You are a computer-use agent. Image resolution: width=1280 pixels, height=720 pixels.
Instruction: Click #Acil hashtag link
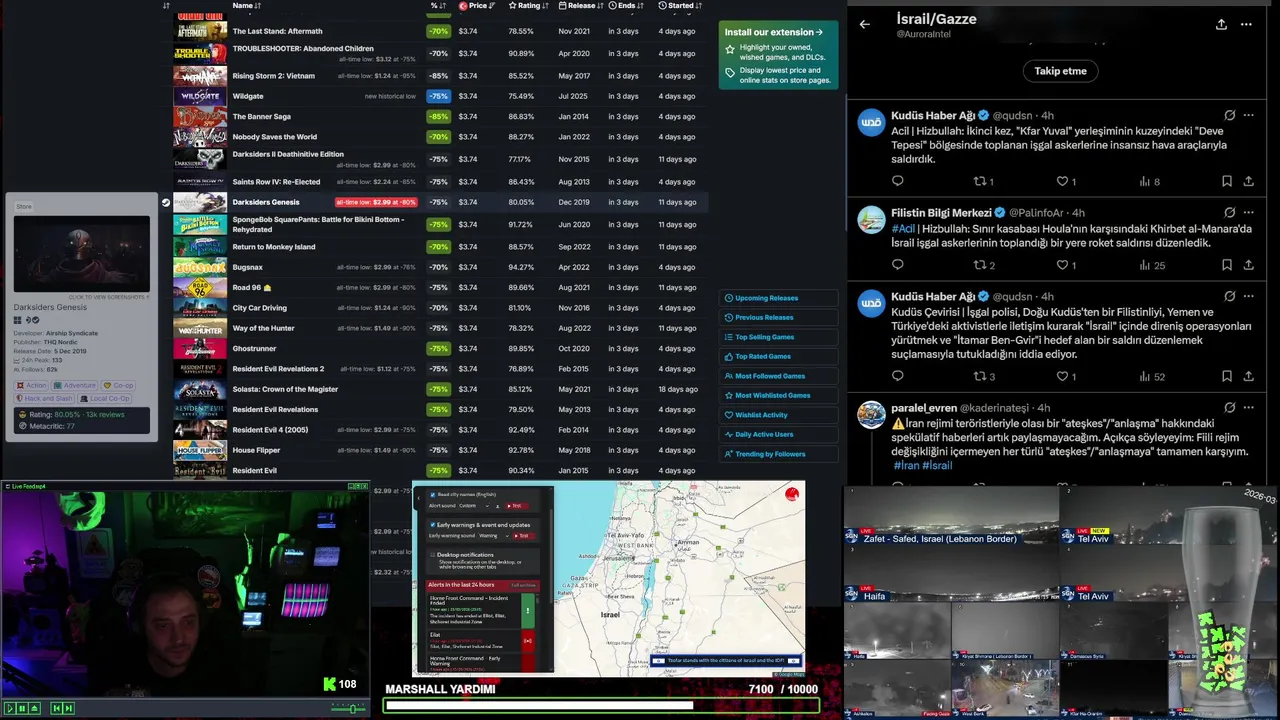click(x=903, y=229)
